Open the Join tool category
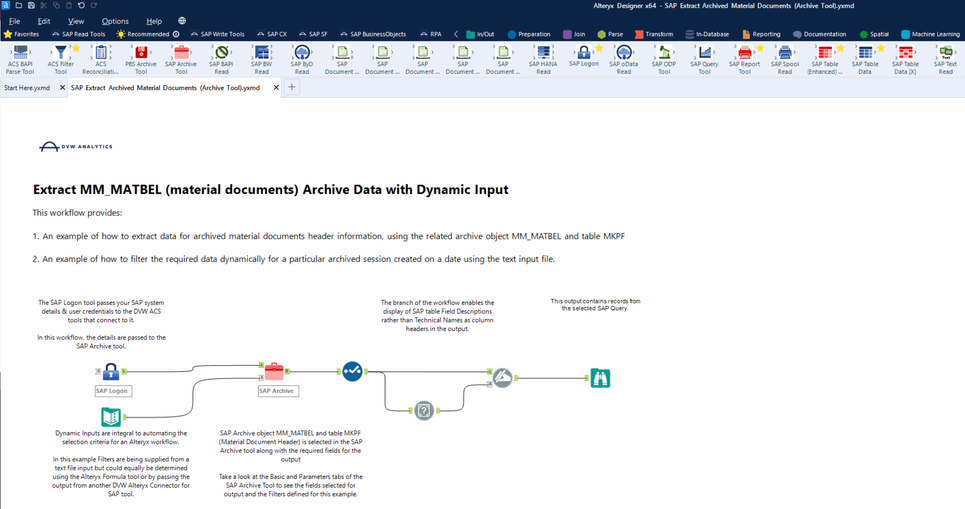Screen dimensions: 965x509 574,34
